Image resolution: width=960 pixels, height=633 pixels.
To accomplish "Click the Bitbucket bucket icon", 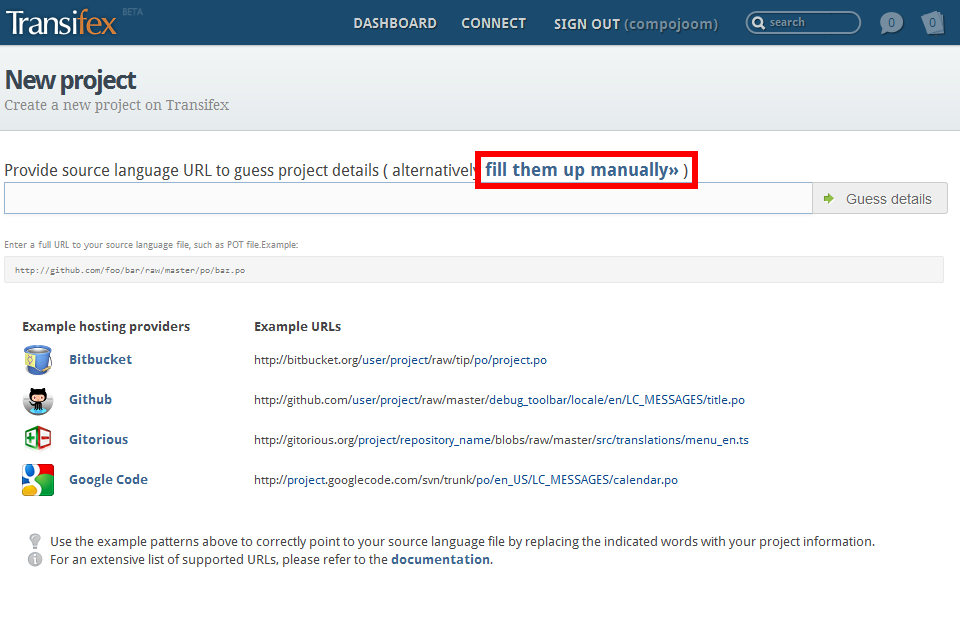I will tap(38, 359).
